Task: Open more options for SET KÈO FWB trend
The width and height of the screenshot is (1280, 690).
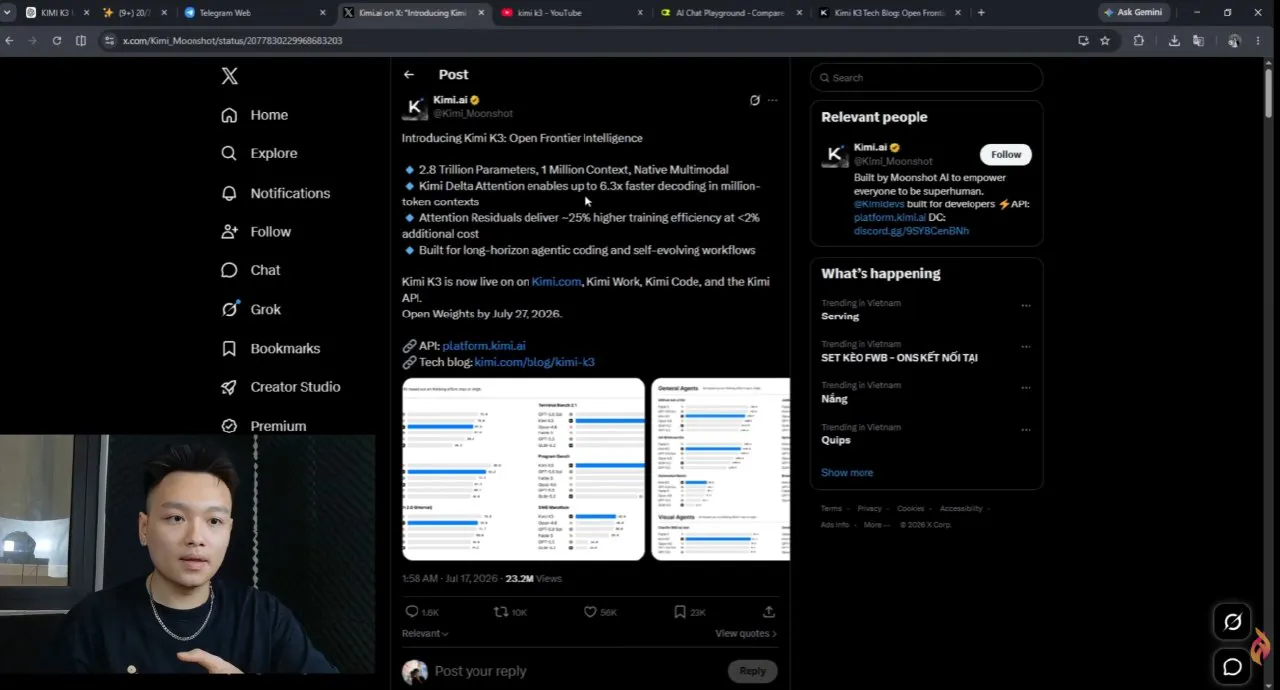Action: point(1025,347)
